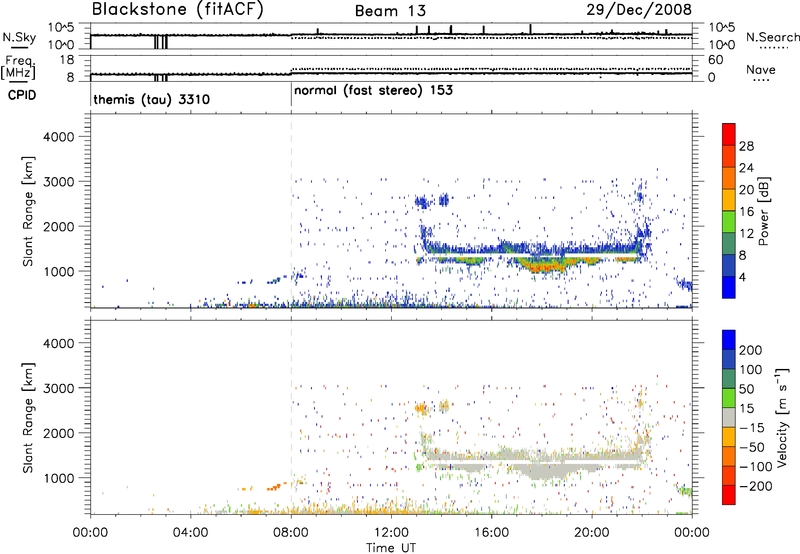Click the "N.Search" legend label

[x=772, y=37]
